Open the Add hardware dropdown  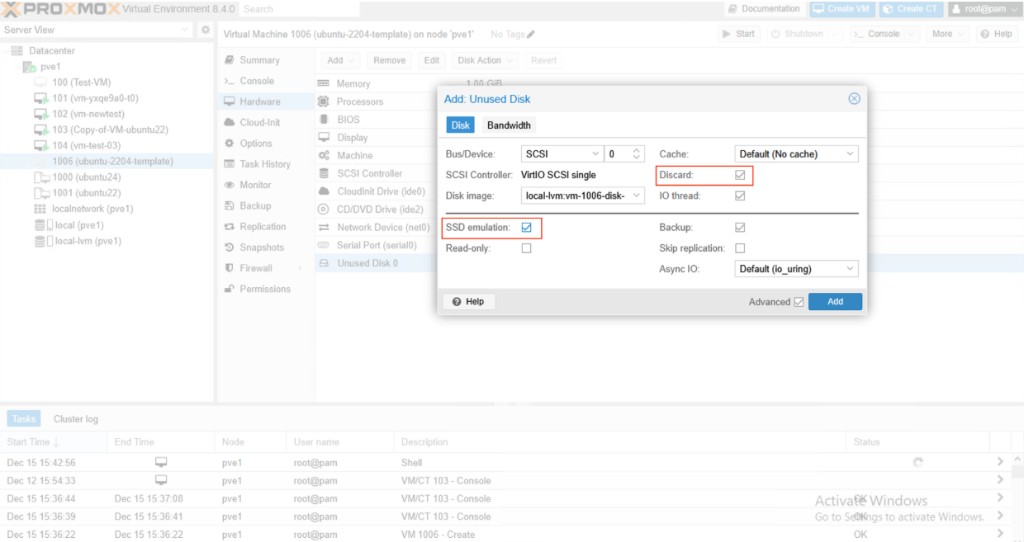pos(340,60)
